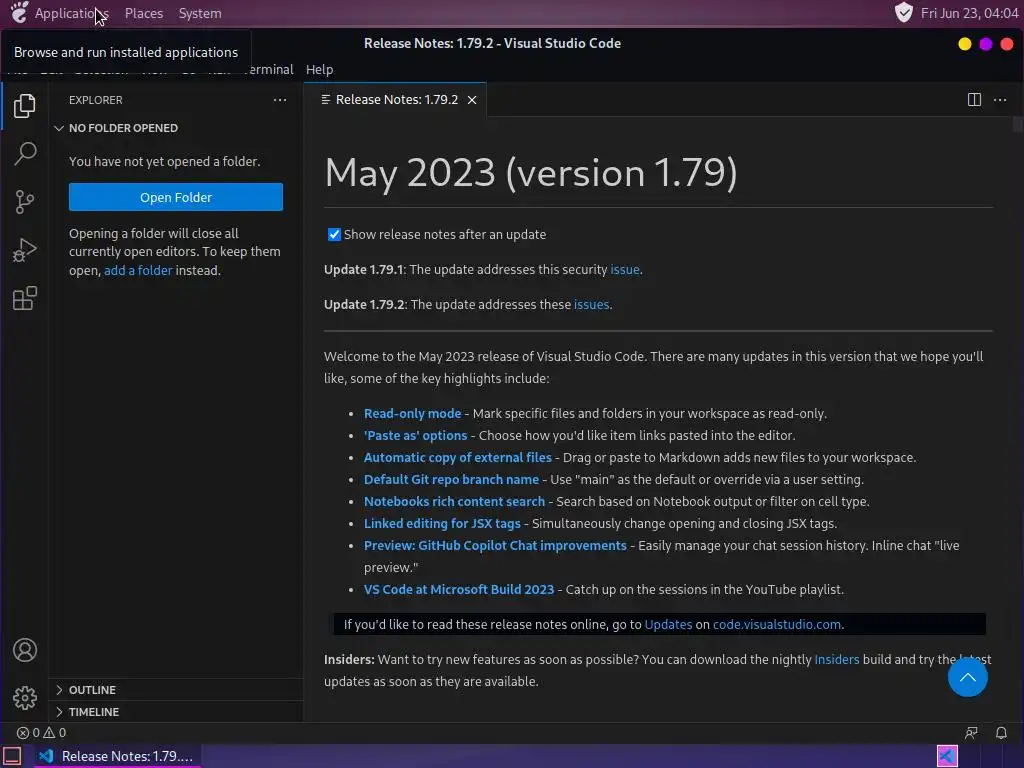Image resolution: width=1024 pixels, height=768 pixels.
Task: Open the System menu
Action: pos(200,13)
